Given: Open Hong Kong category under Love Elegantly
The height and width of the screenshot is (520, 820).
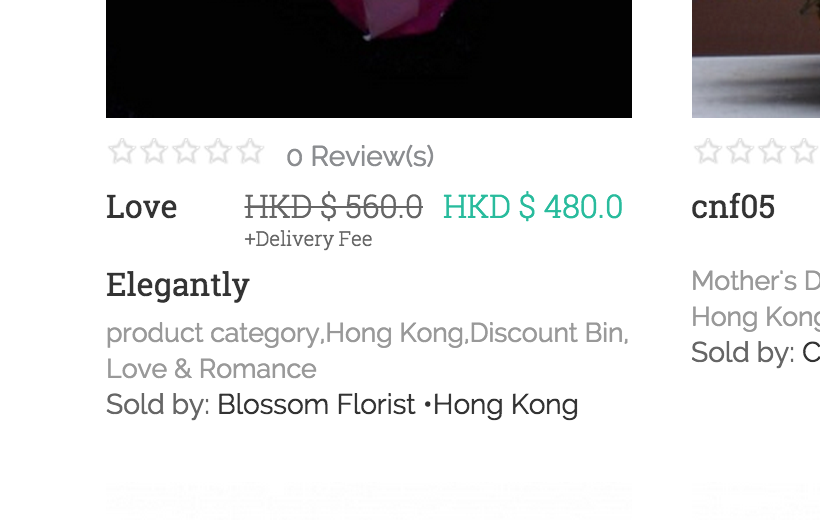Looking at the screenshot, I should pos(395,333).
